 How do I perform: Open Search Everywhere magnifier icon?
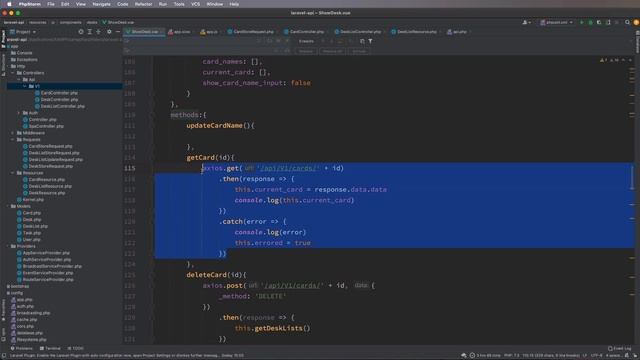[x=627, y=22]
